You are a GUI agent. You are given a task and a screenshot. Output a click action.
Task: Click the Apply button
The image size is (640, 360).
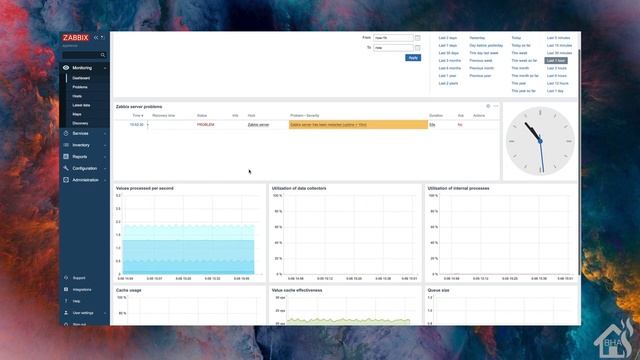[x=413, y=58]
